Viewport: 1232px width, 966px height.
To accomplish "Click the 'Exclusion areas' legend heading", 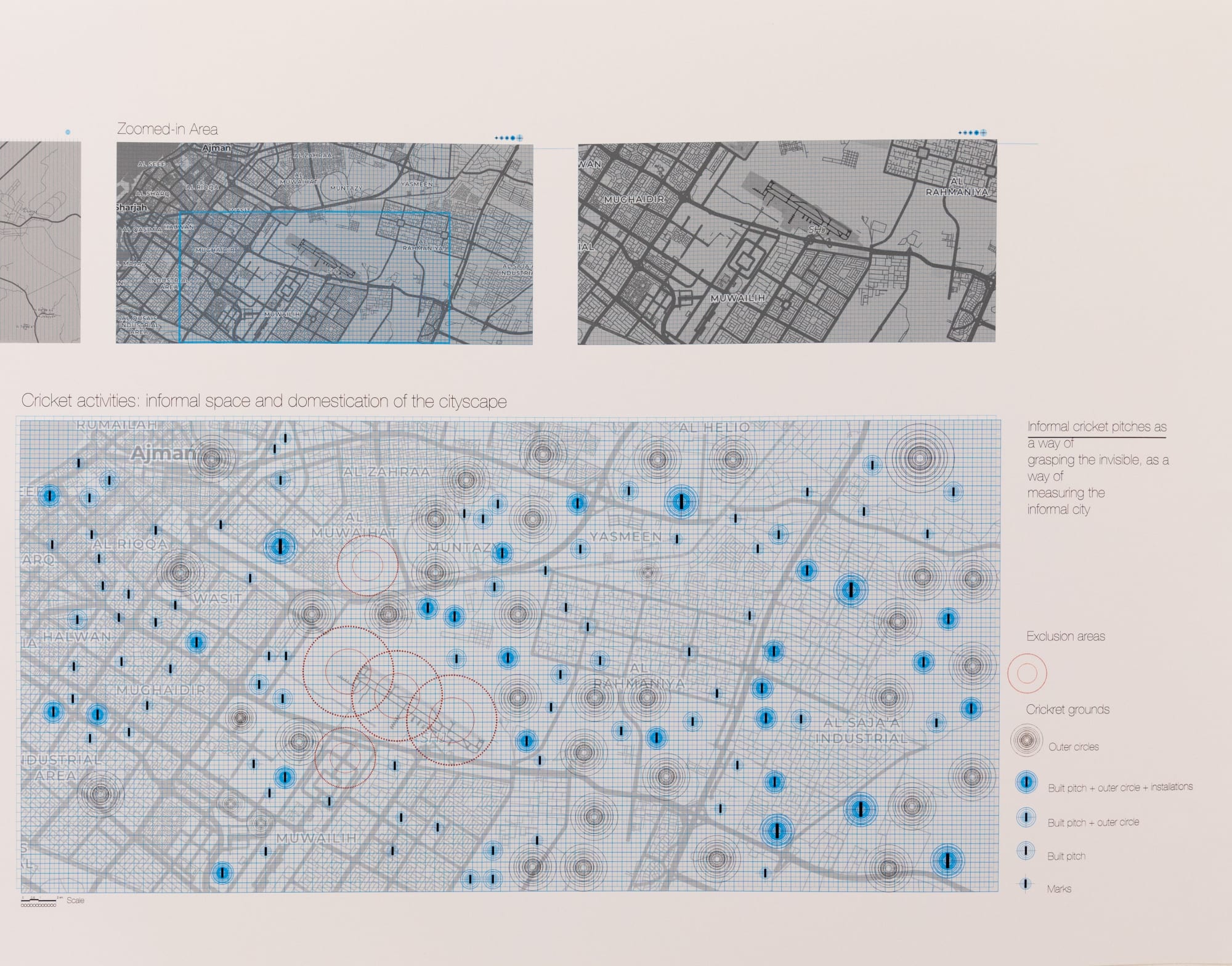I will (1066, 636).
